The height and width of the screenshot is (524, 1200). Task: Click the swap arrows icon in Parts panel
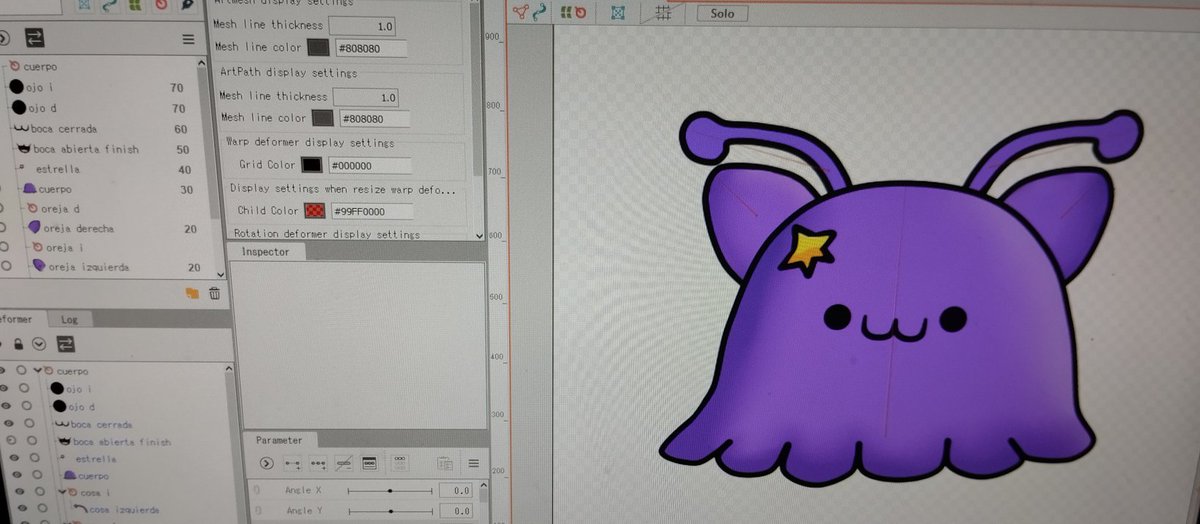[35, 38]
